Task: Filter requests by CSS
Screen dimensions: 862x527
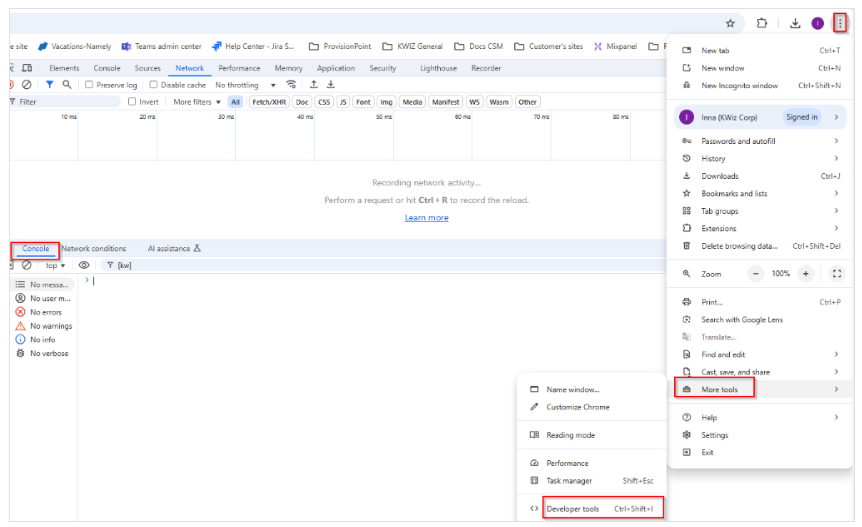Action: [x=324, y=102]
